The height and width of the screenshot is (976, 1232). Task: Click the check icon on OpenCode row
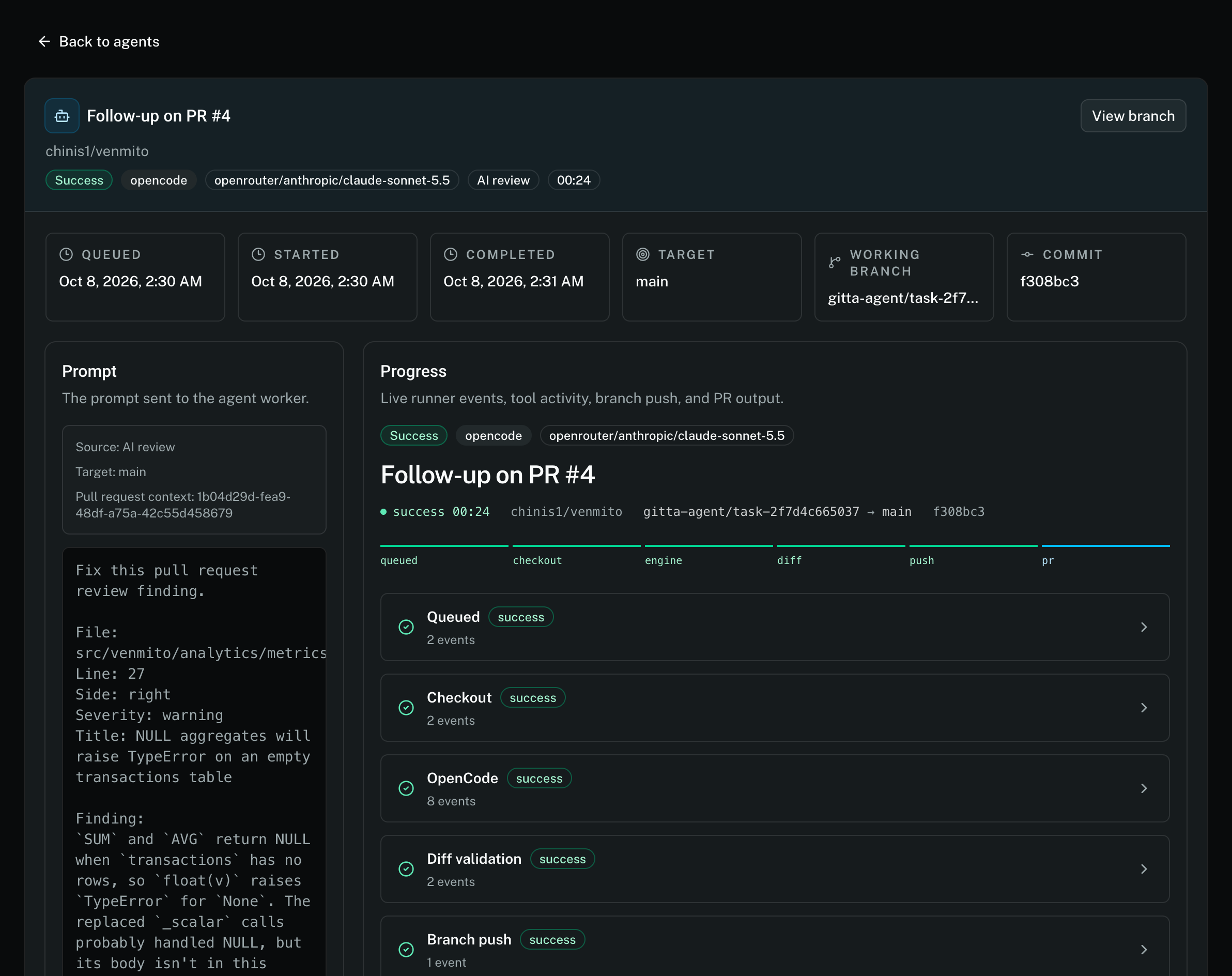coord(406,788)
